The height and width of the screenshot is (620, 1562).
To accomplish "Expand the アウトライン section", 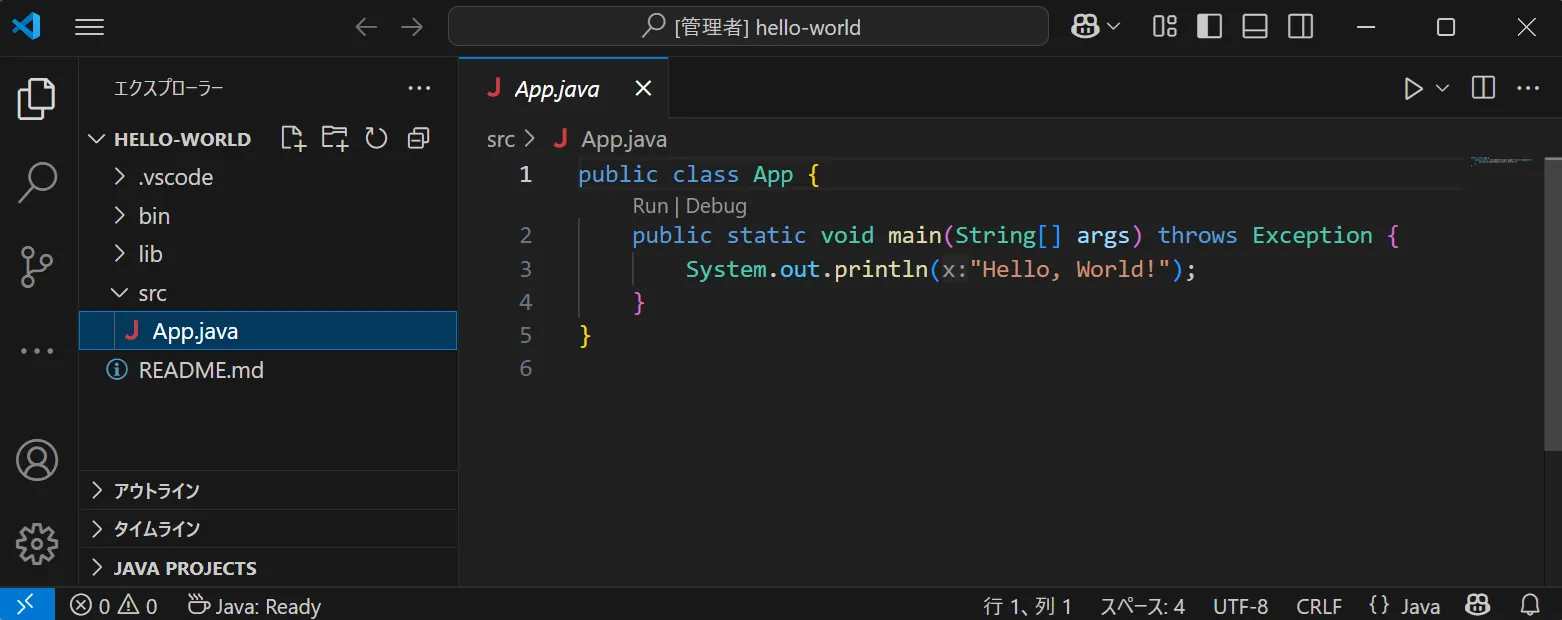I will (268, 491).
